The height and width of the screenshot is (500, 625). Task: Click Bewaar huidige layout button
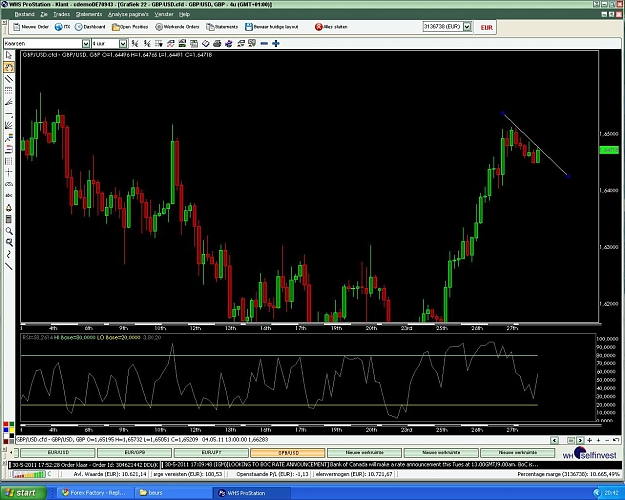[x=271, y=27]
